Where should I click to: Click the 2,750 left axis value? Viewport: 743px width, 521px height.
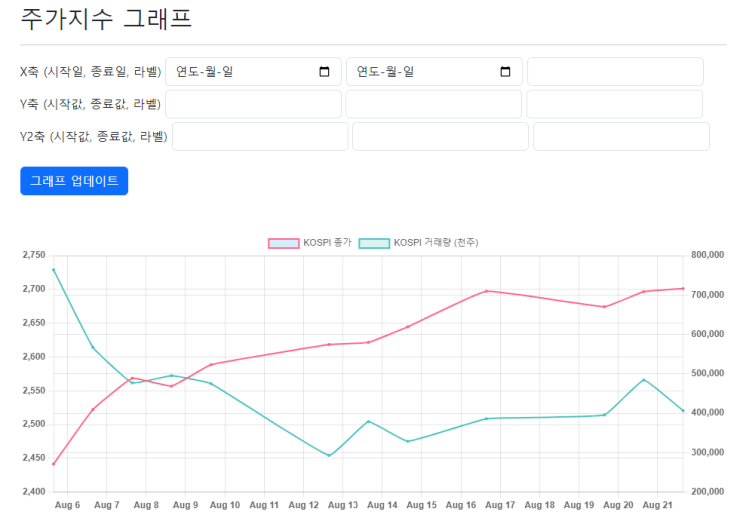(34, 255)
